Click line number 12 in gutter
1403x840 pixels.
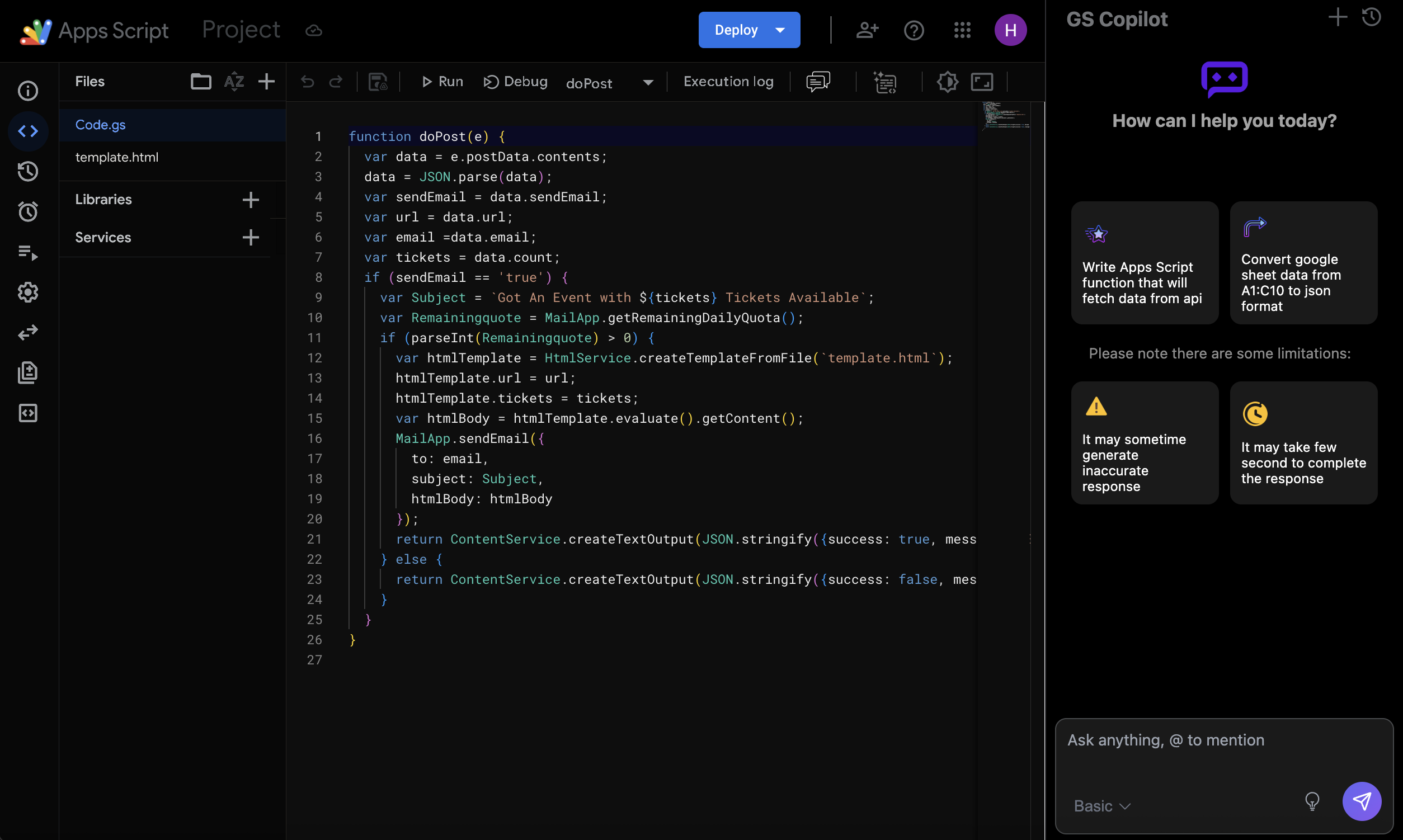(314, 358)
